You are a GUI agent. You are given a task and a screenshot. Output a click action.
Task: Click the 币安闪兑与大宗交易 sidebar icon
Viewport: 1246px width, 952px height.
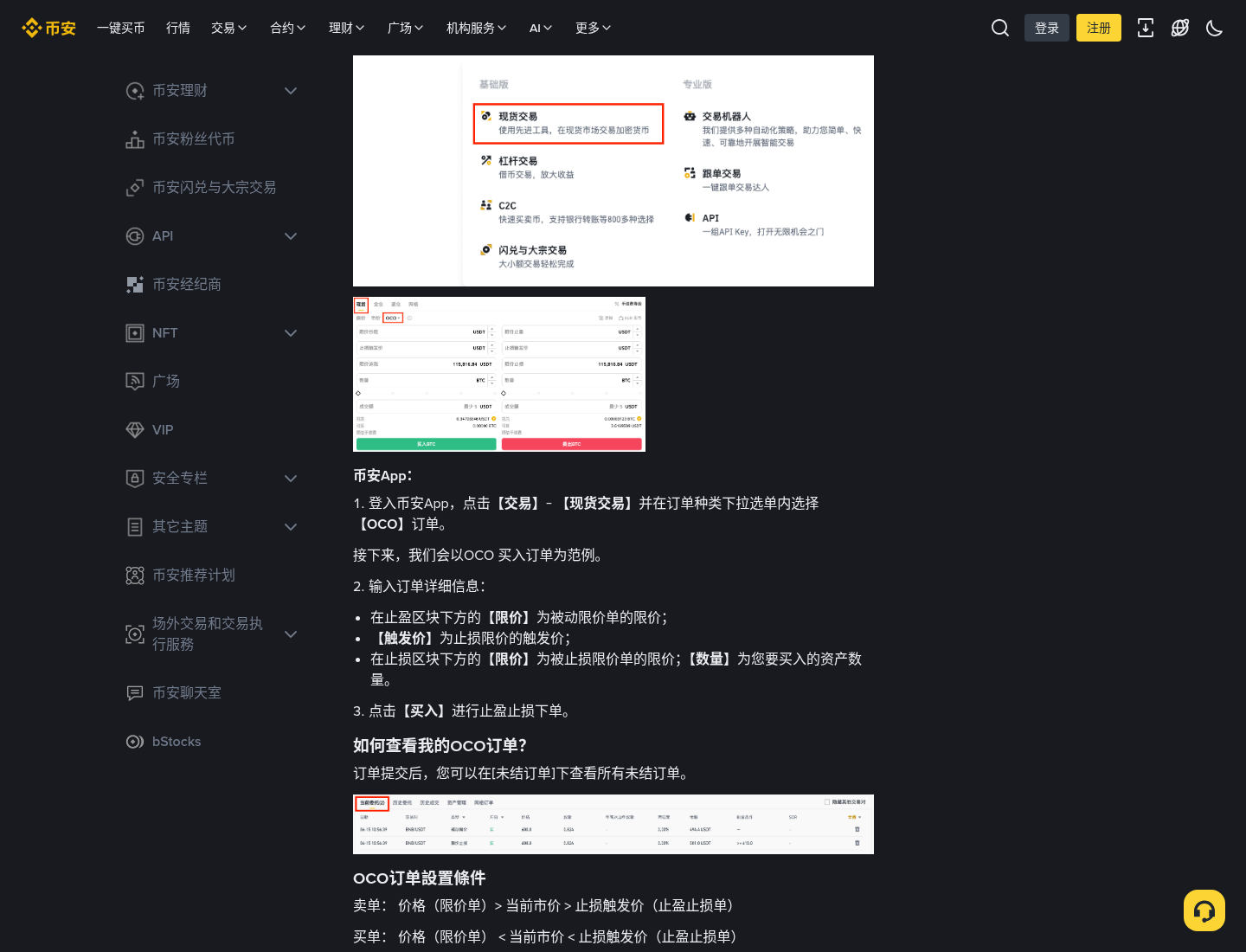pos(135,188)
